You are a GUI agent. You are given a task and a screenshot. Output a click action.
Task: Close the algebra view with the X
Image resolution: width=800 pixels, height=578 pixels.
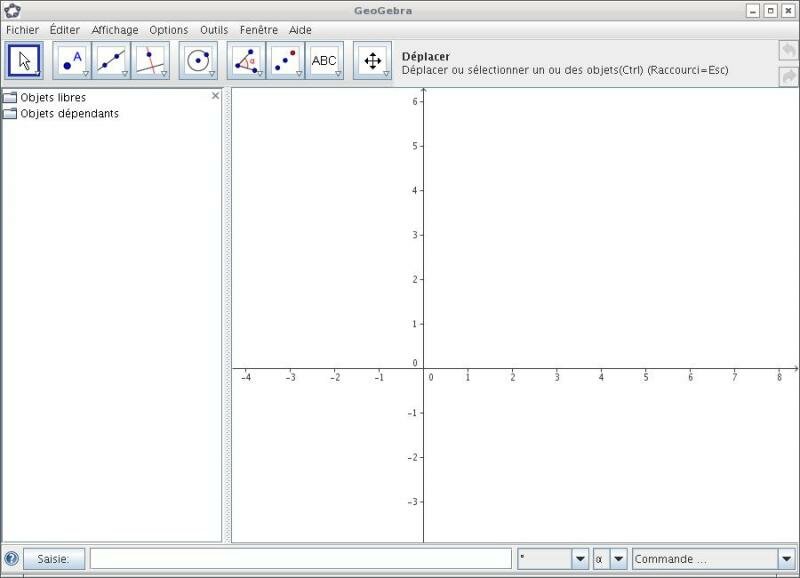tap(215, 95)
